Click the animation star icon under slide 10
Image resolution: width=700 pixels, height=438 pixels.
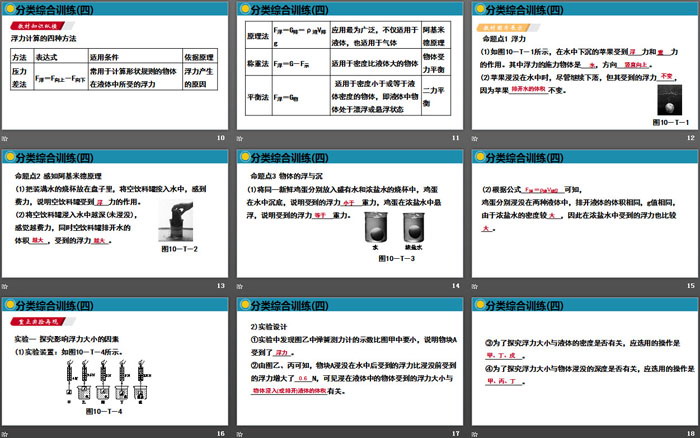(6, 138)
